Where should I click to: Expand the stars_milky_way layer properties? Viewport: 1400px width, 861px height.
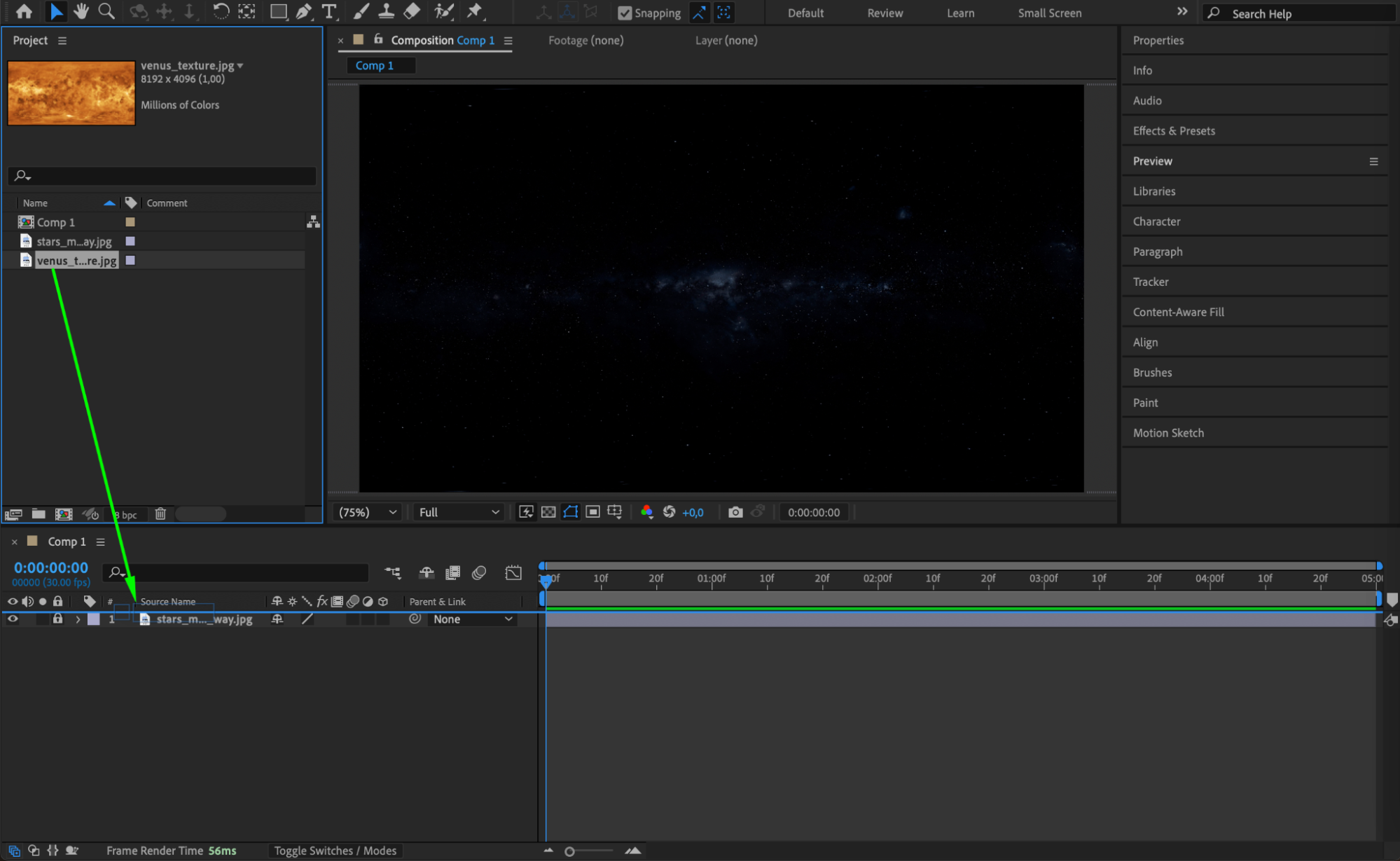tap(78, 619)
